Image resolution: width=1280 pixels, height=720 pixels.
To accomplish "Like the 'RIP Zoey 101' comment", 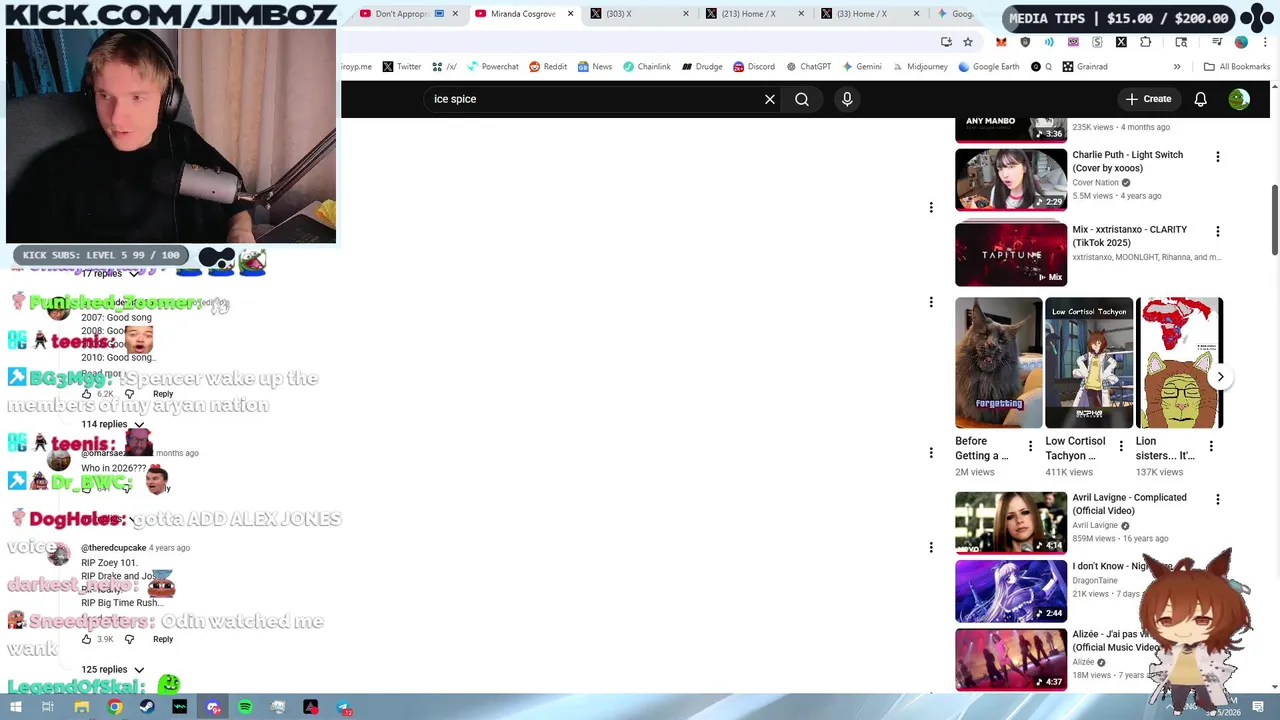I will click(86, 639).
